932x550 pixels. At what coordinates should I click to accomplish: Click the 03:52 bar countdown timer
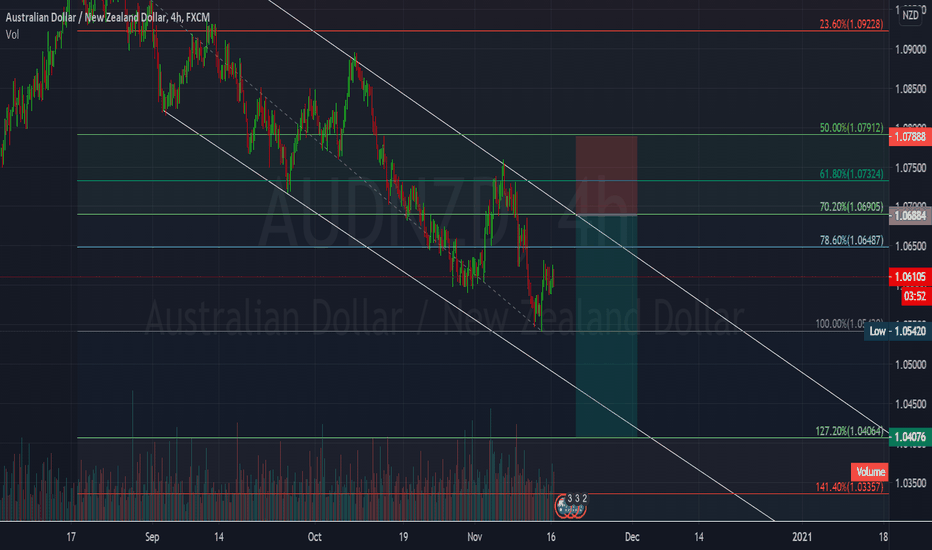(916, 296)
